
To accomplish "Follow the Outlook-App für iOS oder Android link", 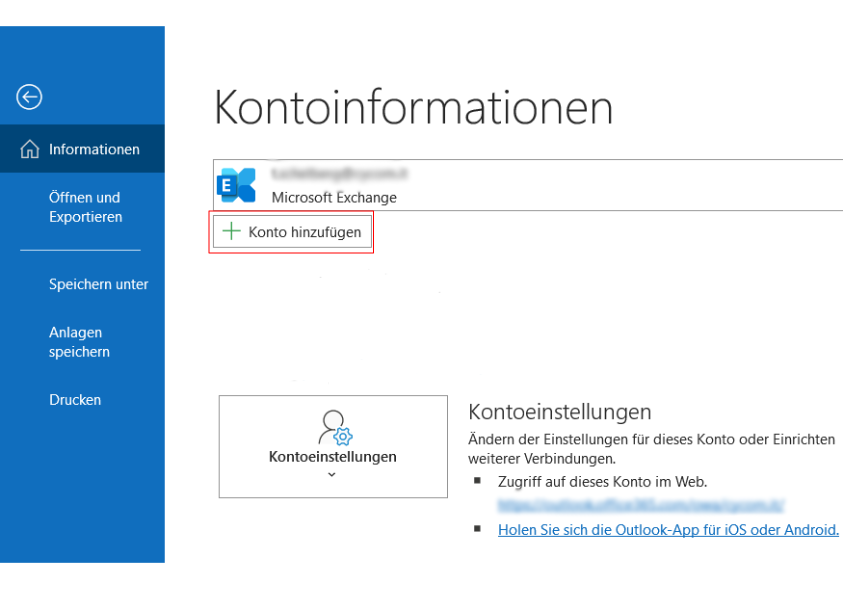I will point(668,530).
